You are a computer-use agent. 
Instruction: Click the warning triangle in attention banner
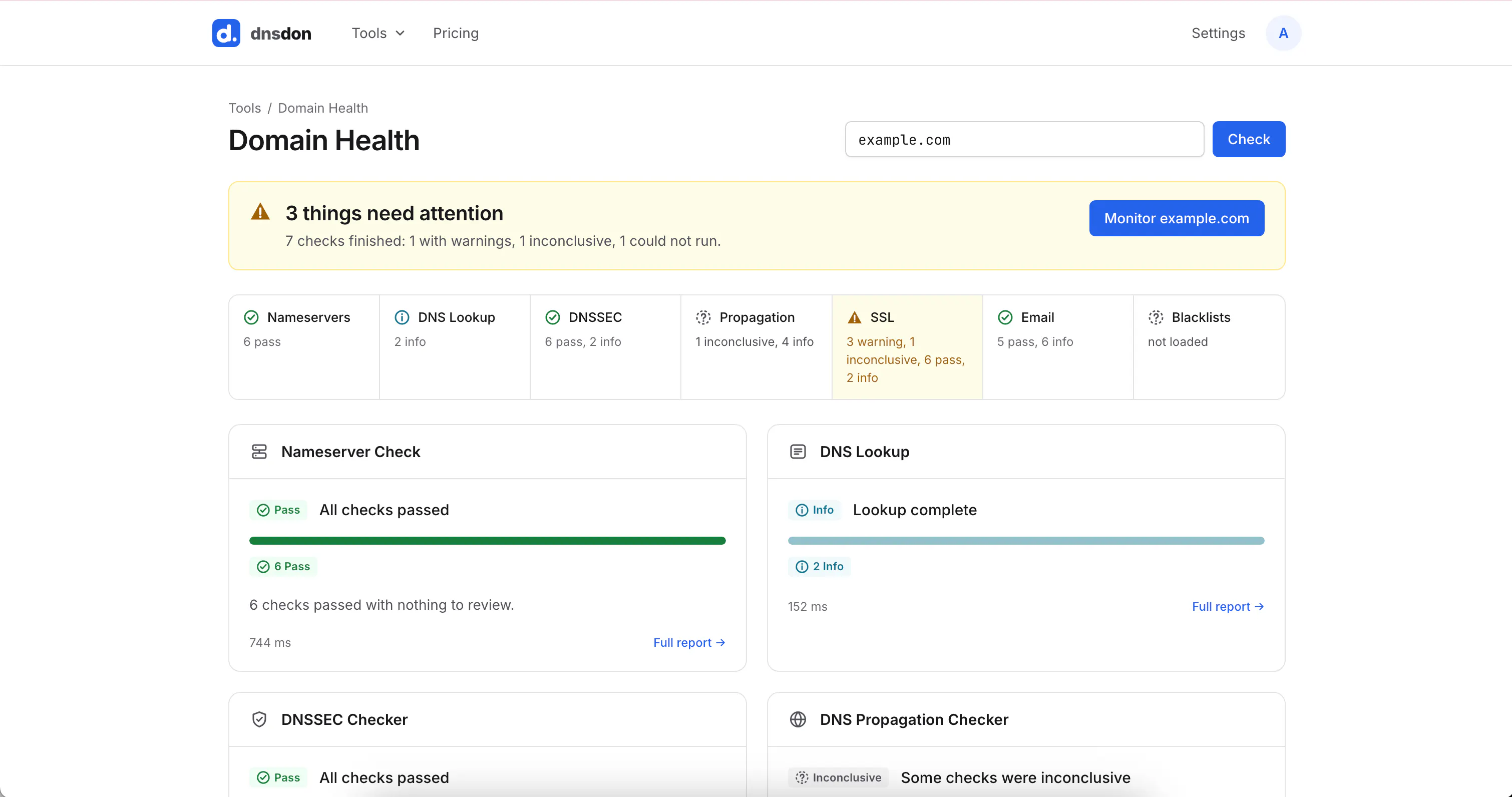pos(260,212)
